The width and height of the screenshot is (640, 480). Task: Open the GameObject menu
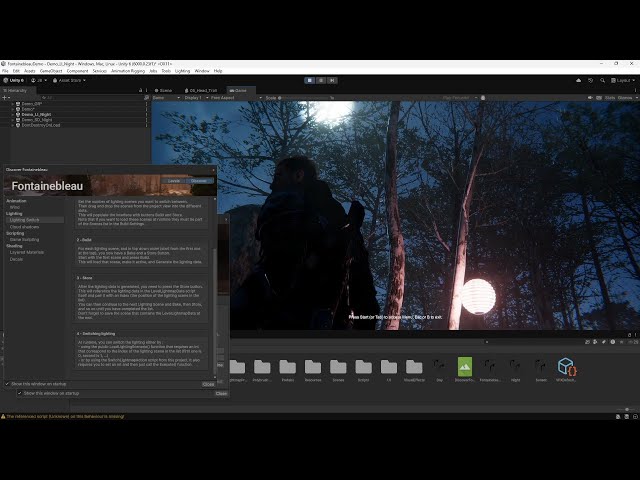(51, 71)
